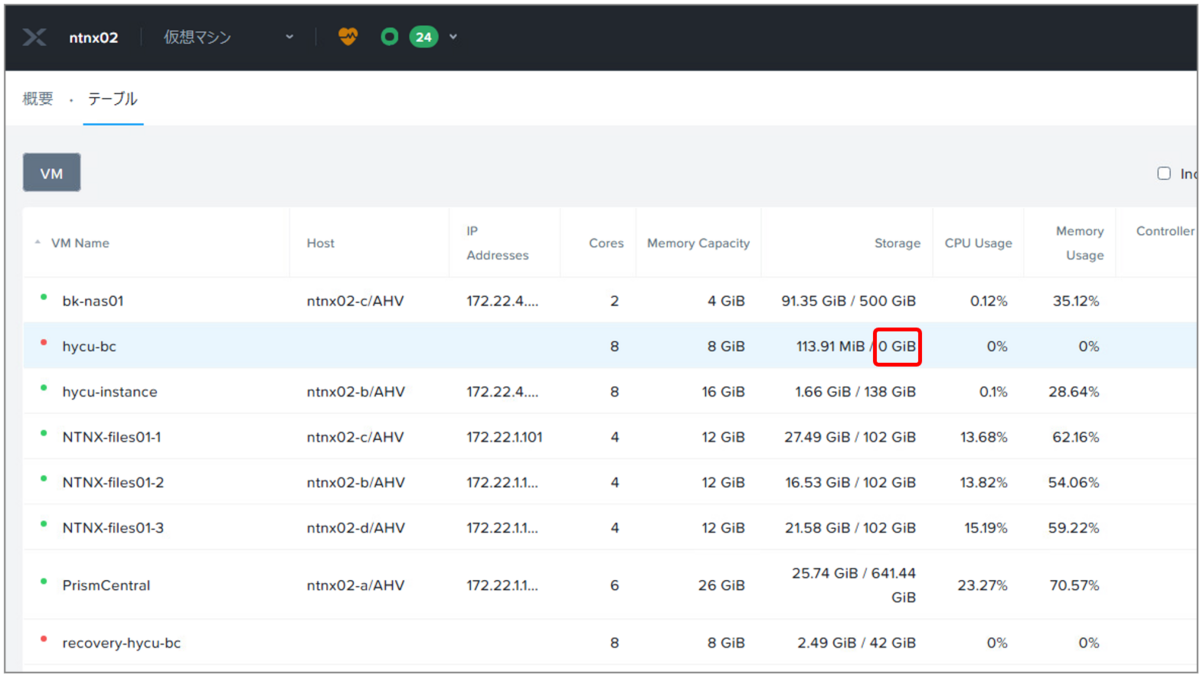
Task: Sort by Cores column header
Action: 606,243
